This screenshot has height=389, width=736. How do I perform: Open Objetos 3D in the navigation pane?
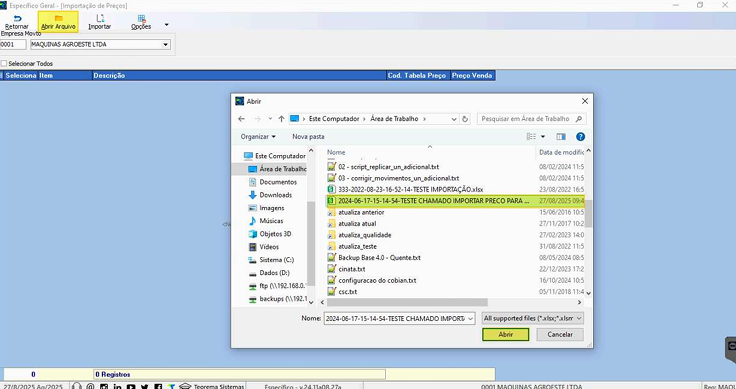[270, 234]
